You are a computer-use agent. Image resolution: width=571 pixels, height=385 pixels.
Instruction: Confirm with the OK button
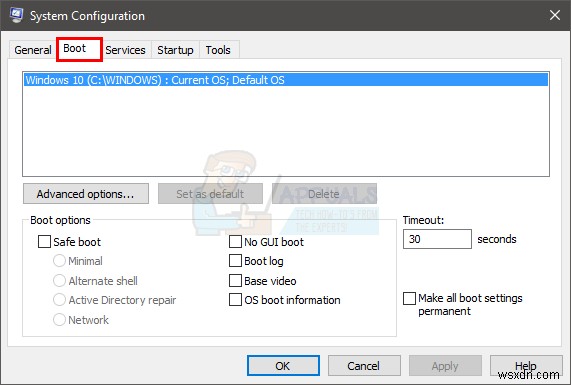pyautogui.click(x=283, y=365)
